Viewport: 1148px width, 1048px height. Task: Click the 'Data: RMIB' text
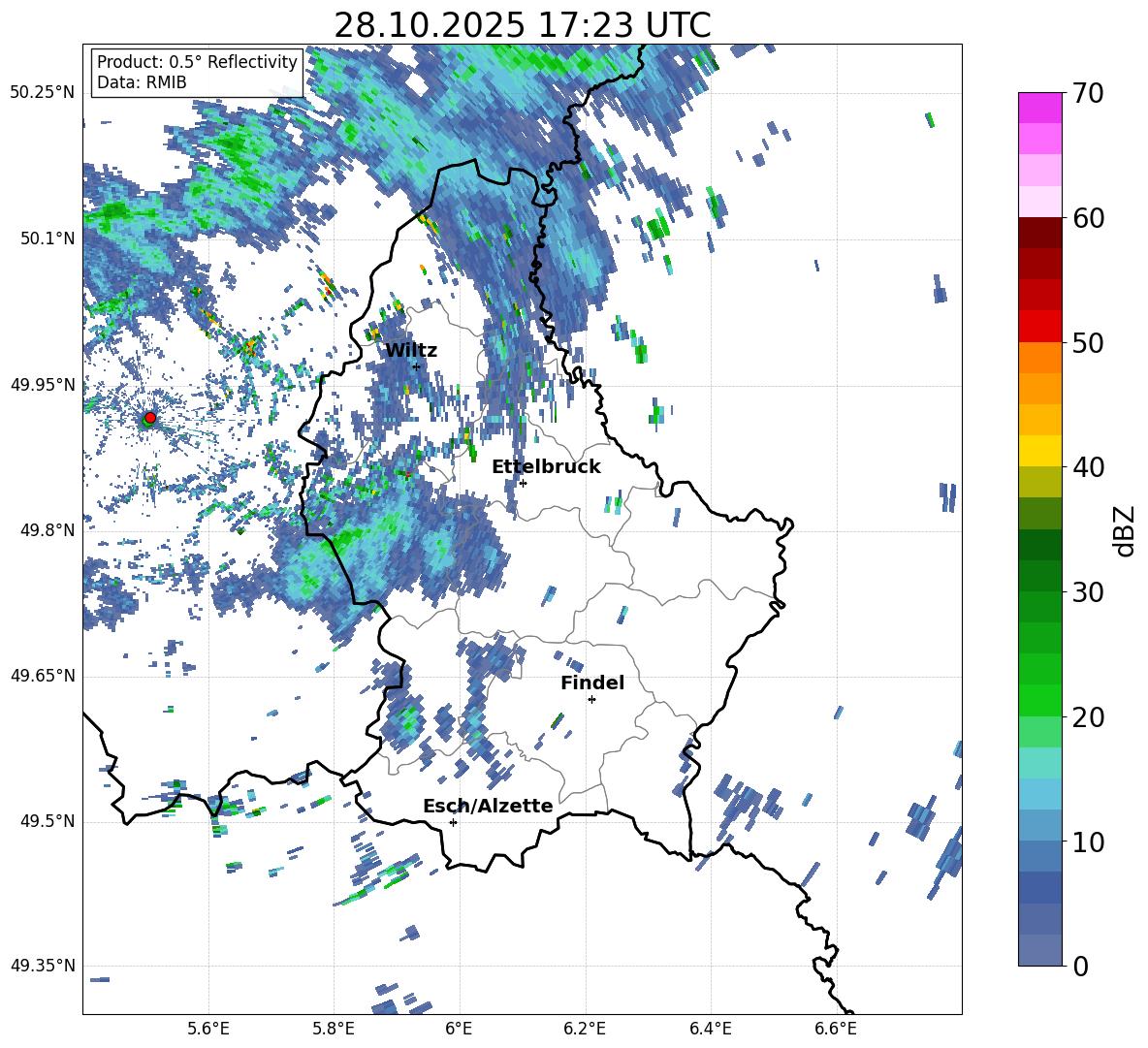[x=142, y=82]
